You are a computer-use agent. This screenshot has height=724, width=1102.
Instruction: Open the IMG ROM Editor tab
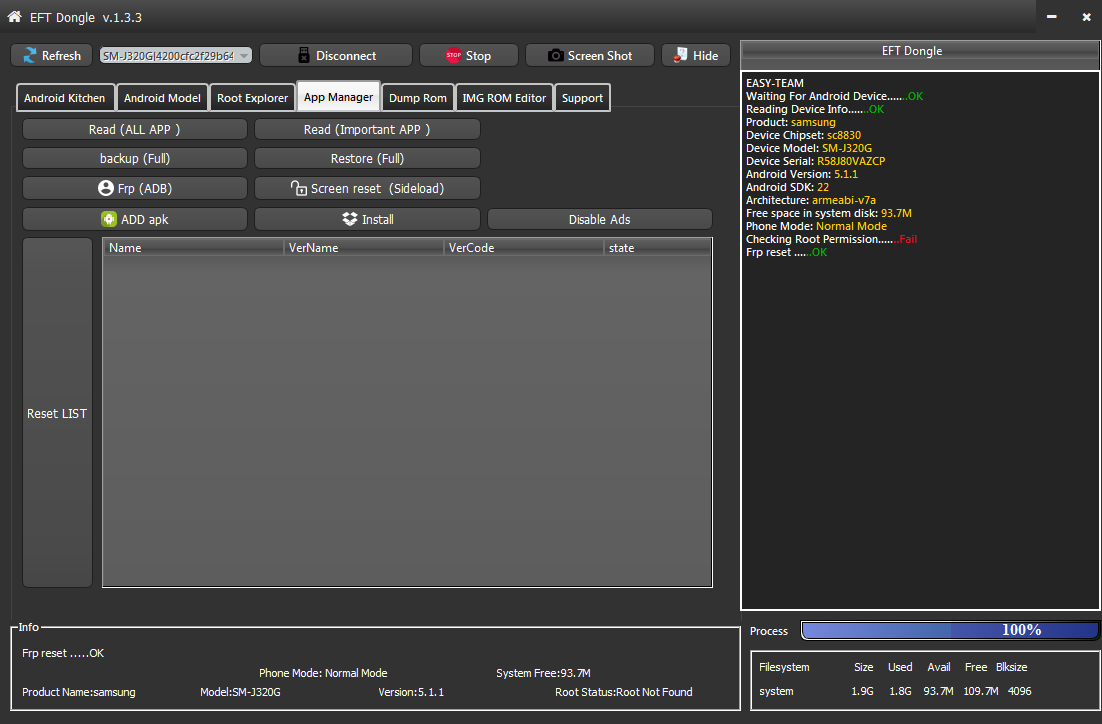coord(504,98)
